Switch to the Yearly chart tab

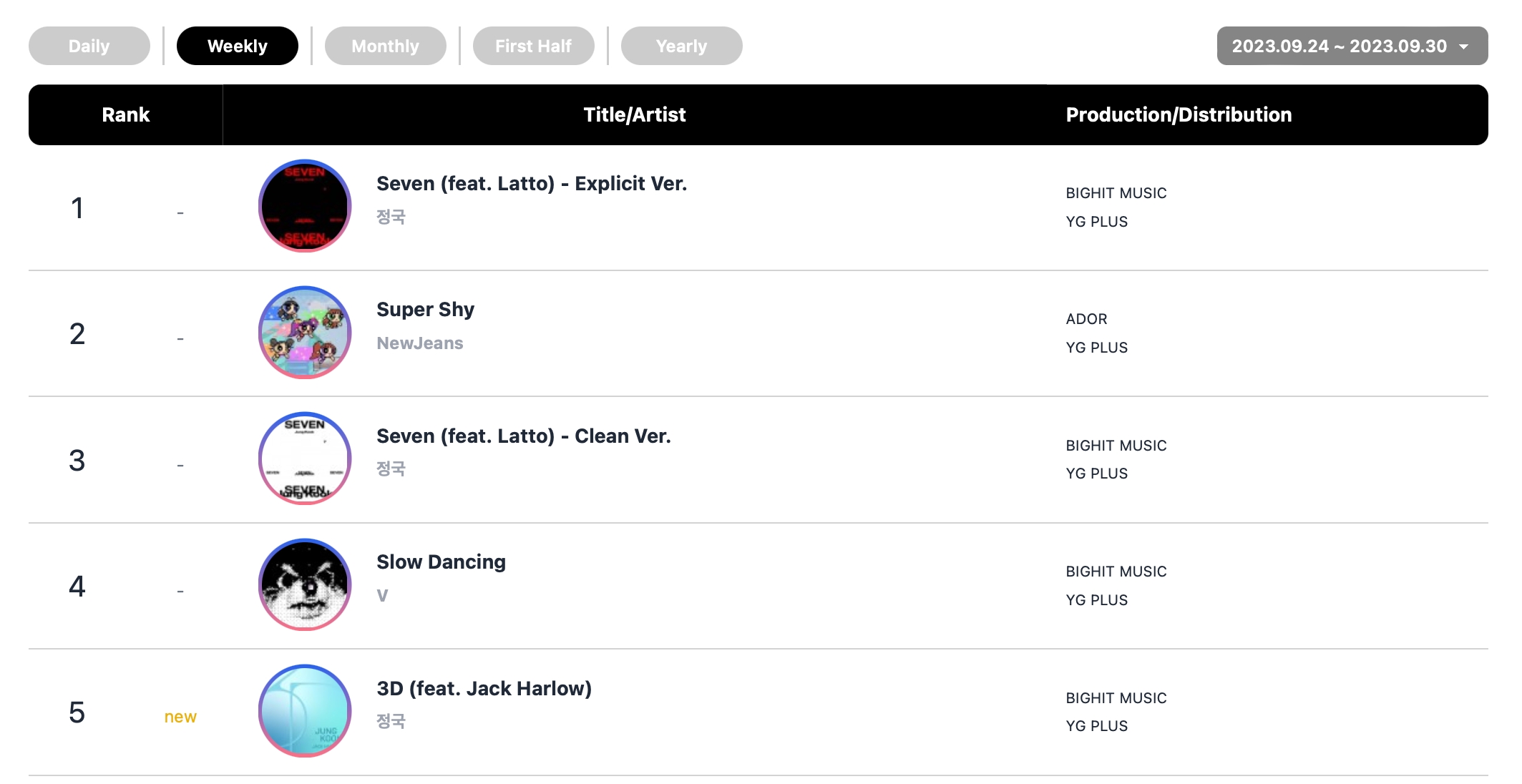(x=682, y=46)
